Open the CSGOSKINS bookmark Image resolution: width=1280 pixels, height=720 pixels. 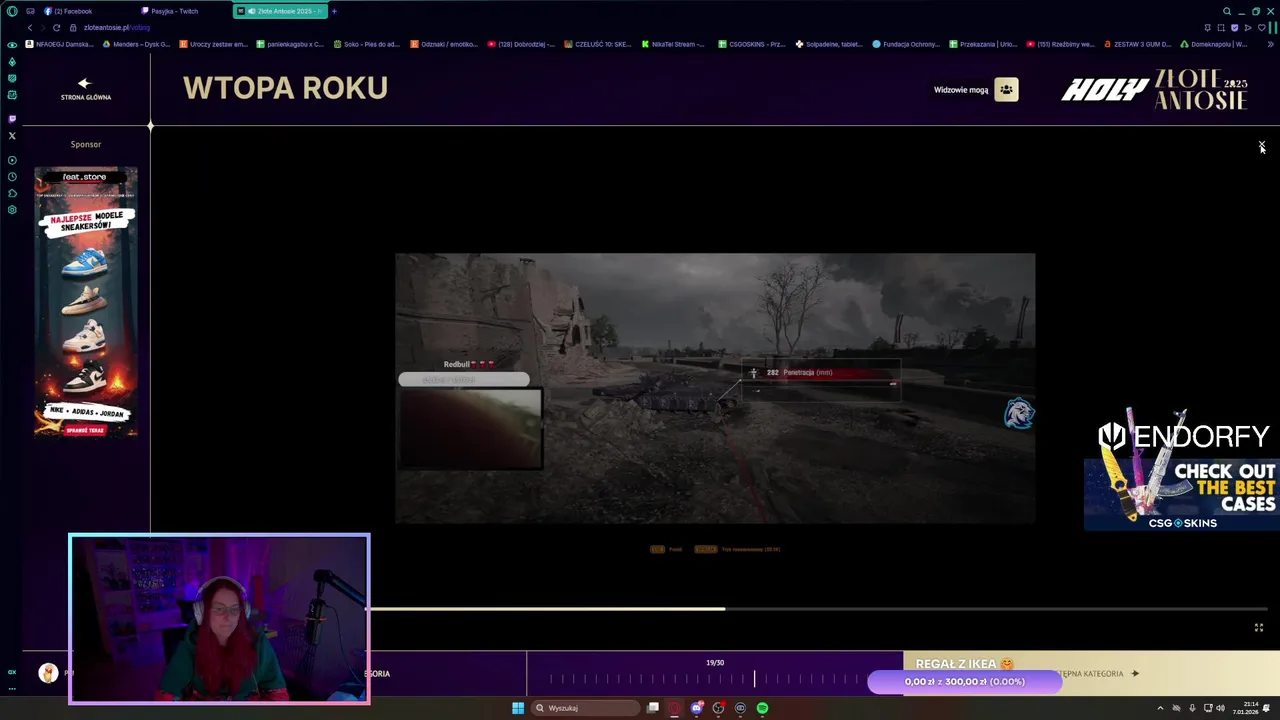751,44
